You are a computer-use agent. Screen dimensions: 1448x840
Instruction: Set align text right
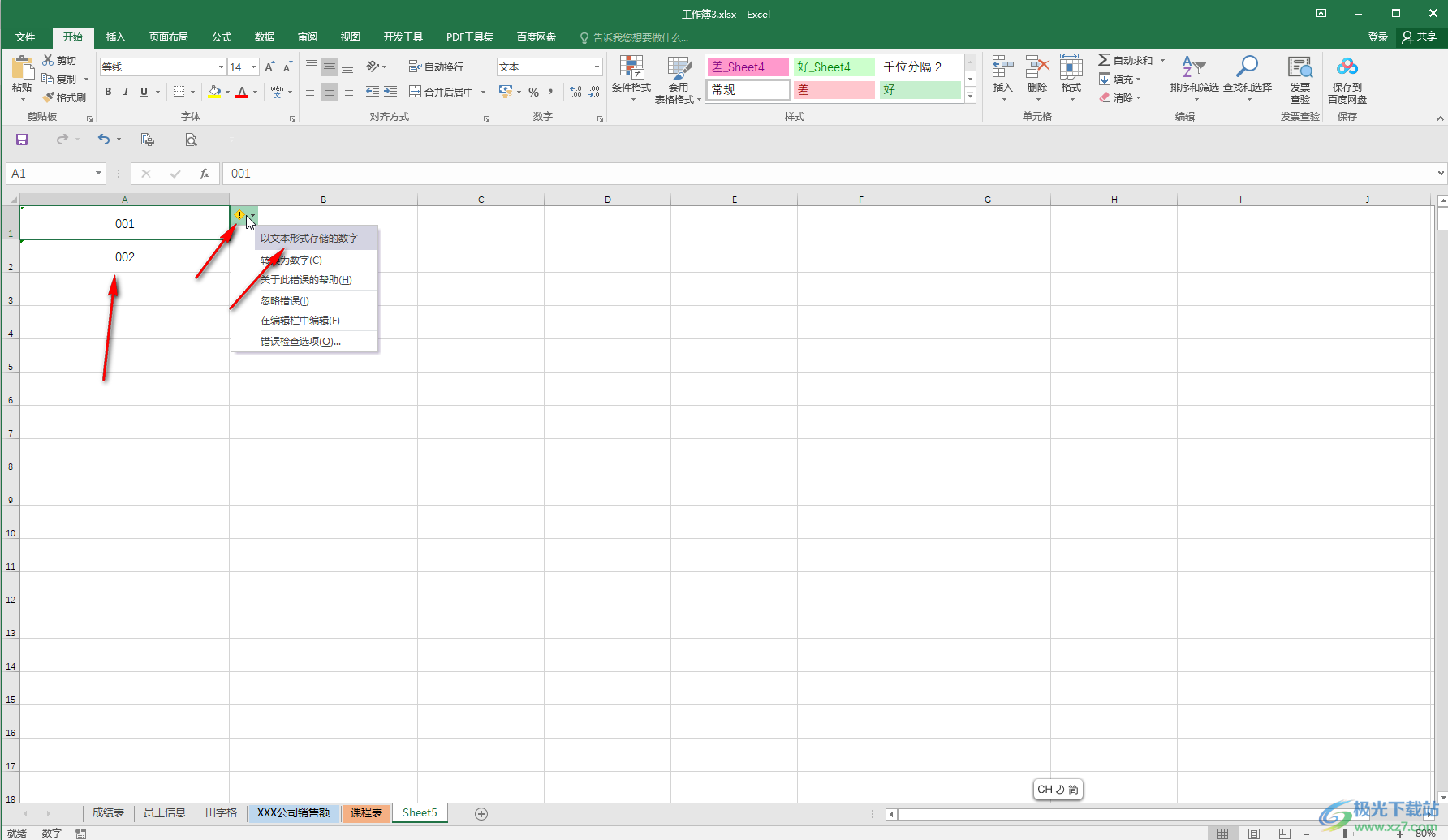pos(347,92)
